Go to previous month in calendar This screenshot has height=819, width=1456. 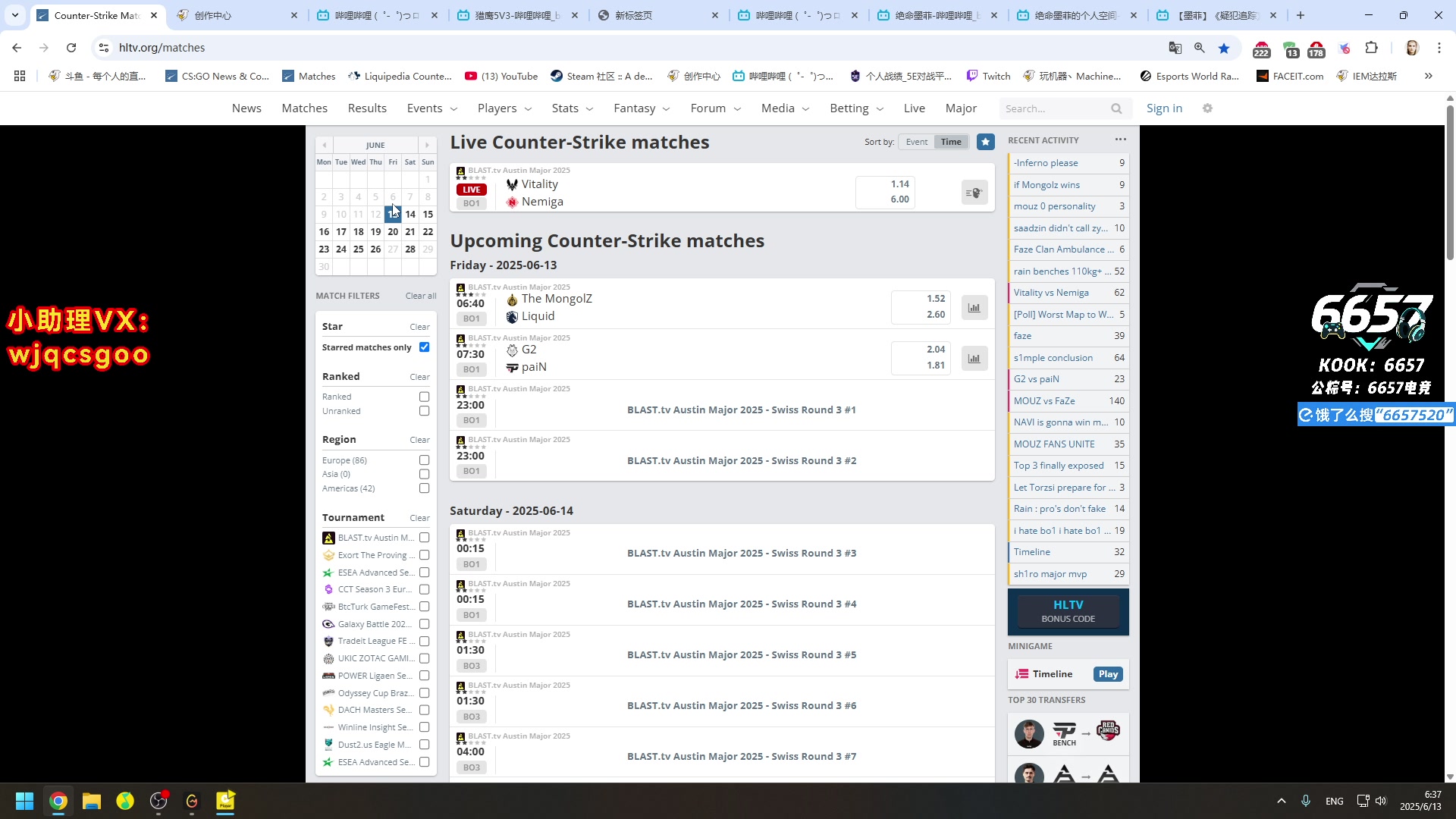(x=325, y=145)
